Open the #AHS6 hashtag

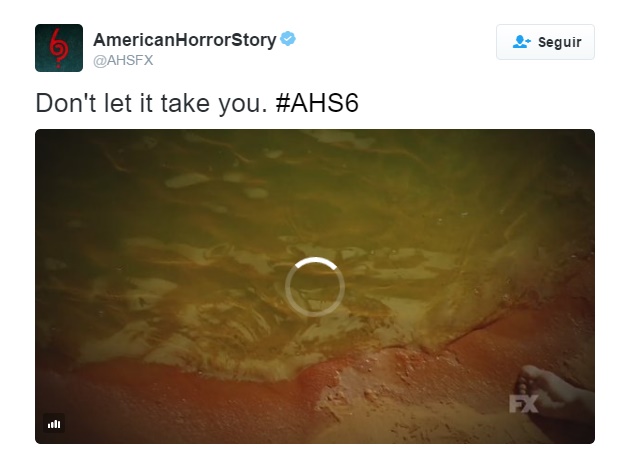click(317, 103)
